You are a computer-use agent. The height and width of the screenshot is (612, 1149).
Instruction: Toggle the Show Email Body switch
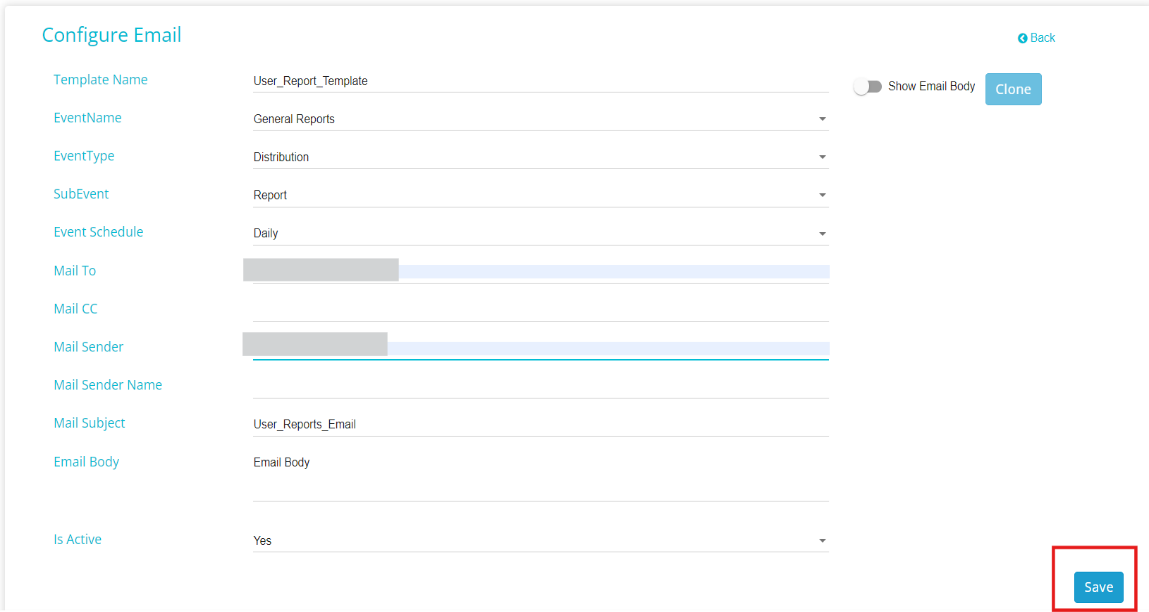point(868,86)
